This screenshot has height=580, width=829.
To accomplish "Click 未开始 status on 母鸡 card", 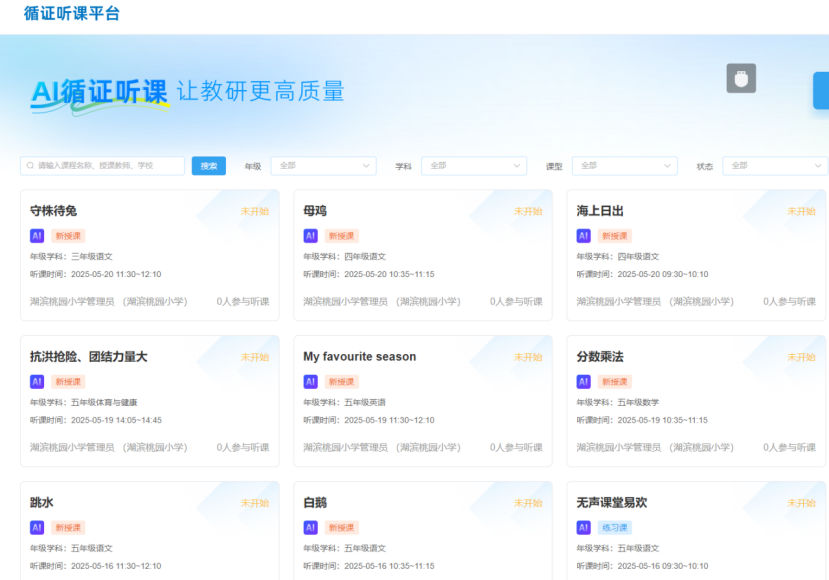I will 528,211.
